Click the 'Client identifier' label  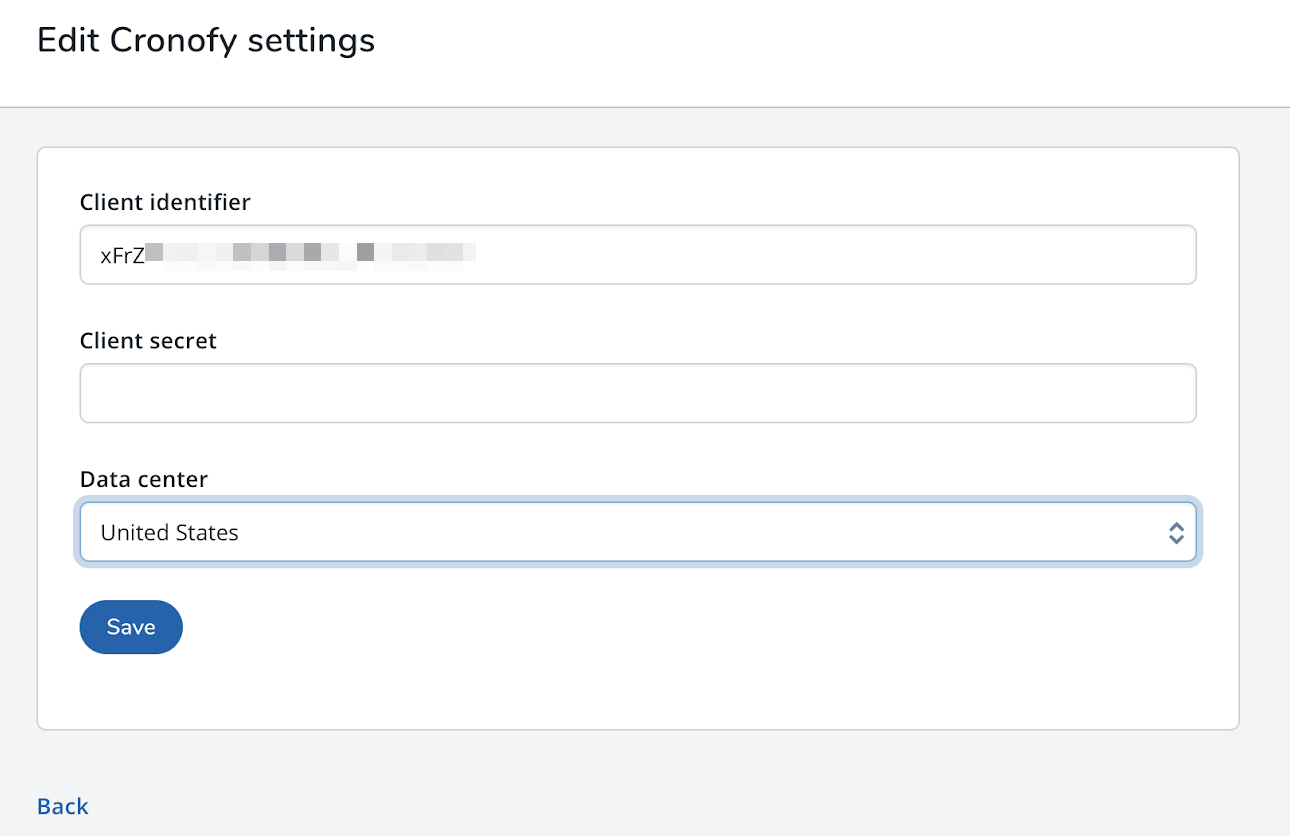[165, 202]
